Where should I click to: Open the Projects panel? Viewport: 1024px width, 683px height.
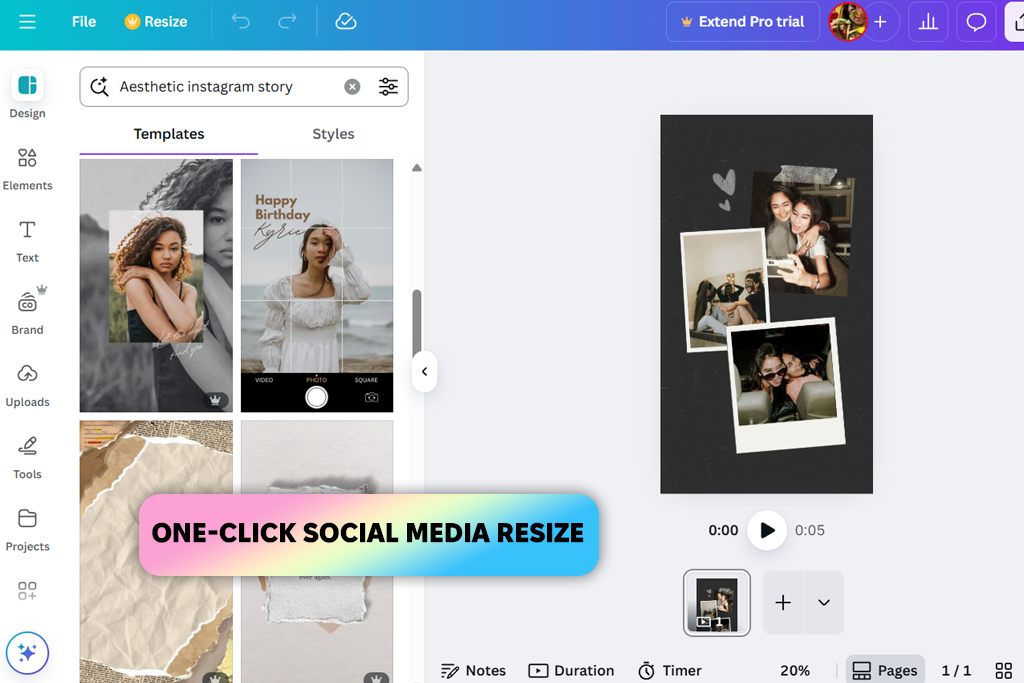click(x=27, y=530)
